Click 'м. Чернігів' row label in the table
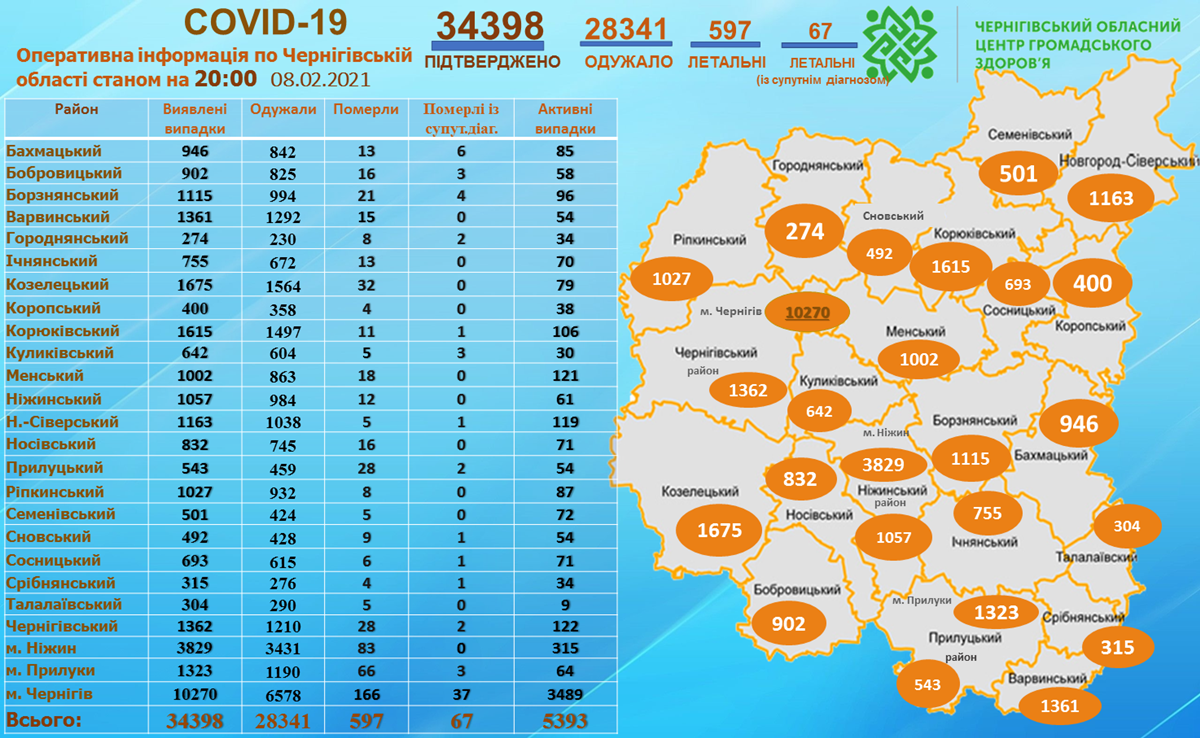The image size is (1200, 738). (x=50, y=693)
